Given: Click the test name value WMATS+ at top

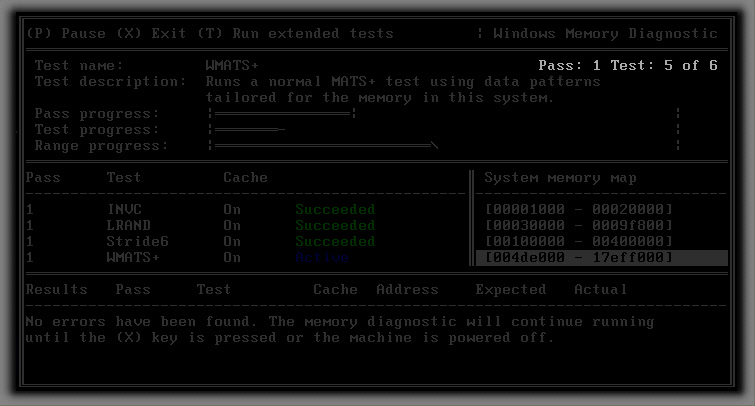Looking at the screenshot, I should 232,65.
